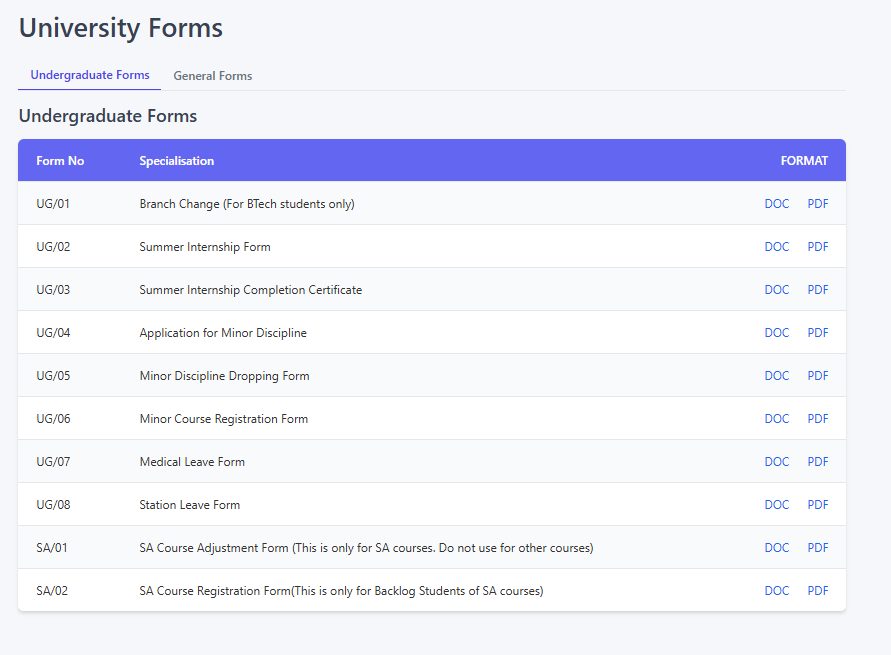This screenshot has height=655, width=891.
Task: Select the UG/06 form number cell
Action: click(53, 419)
